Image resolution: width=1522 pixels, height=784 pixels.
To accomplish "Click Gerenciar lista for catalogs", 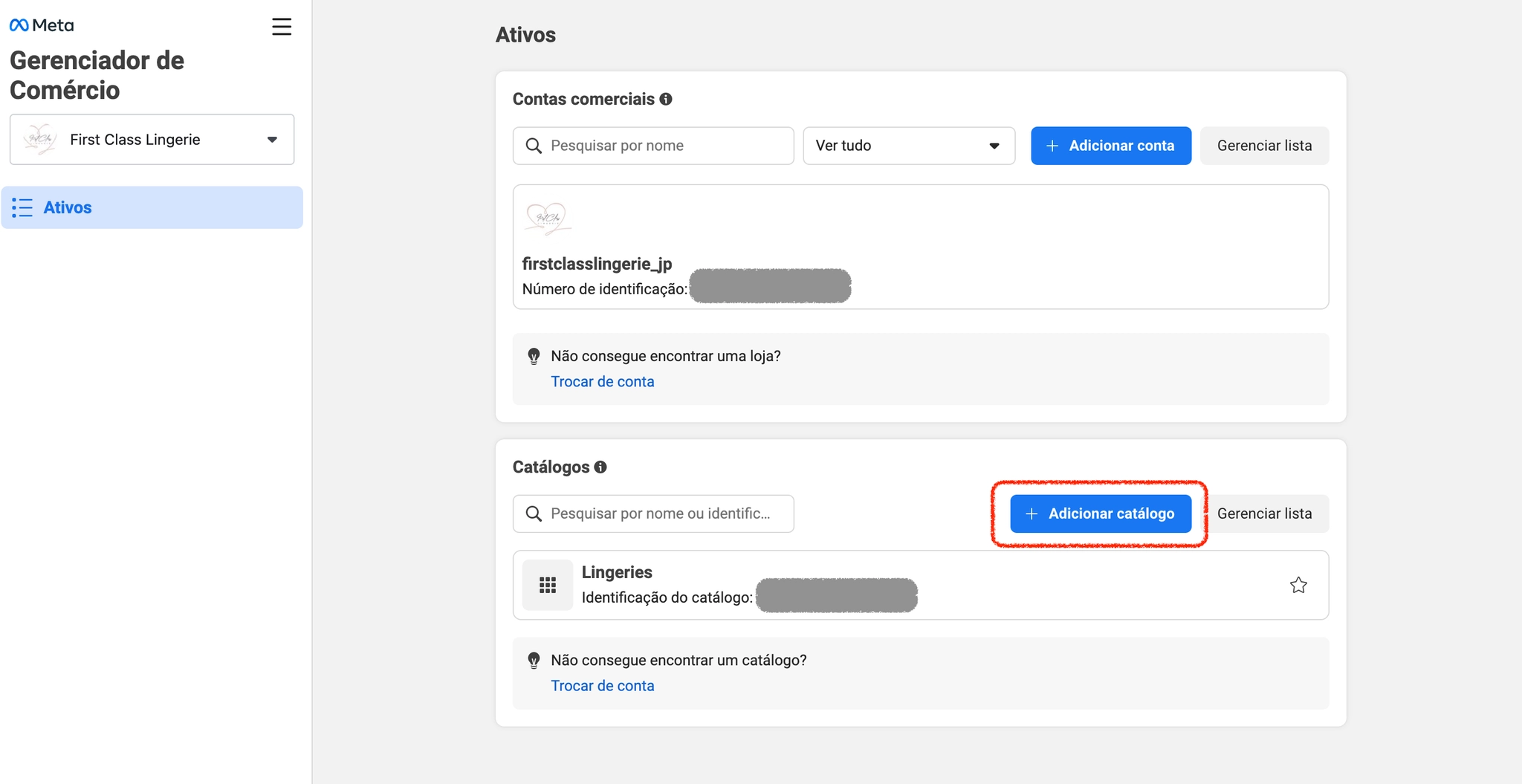I will [1264, 514].
